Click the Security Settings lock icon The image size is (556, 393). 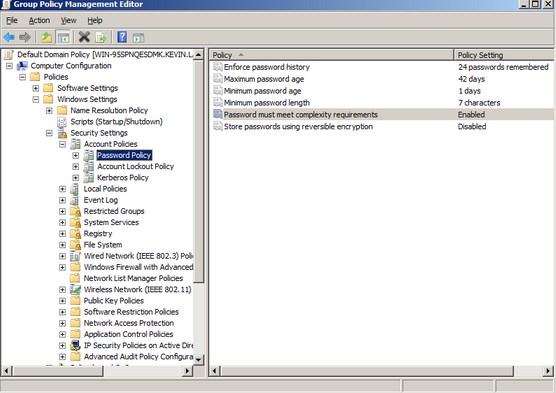62,133
